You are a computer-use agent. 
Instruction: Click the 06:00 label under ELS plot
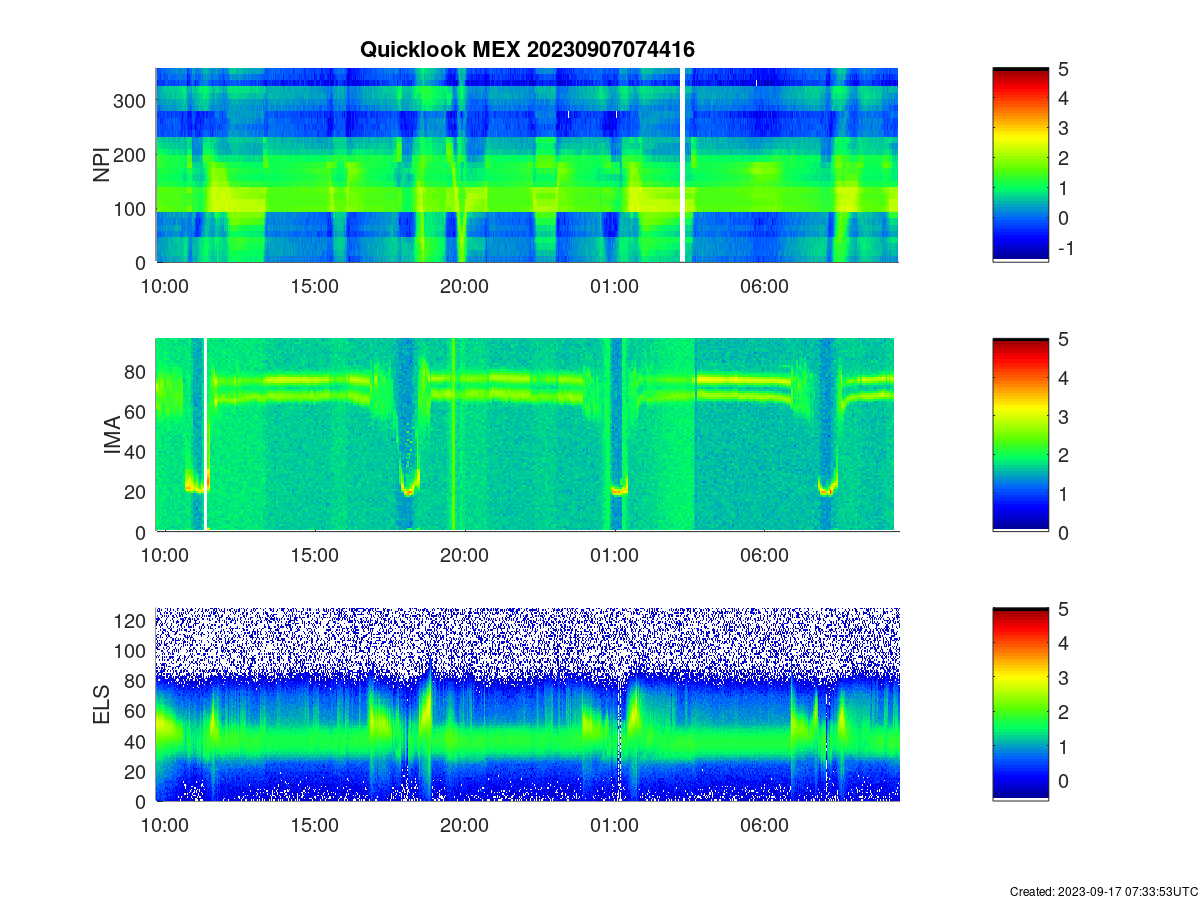coord(765,826)
